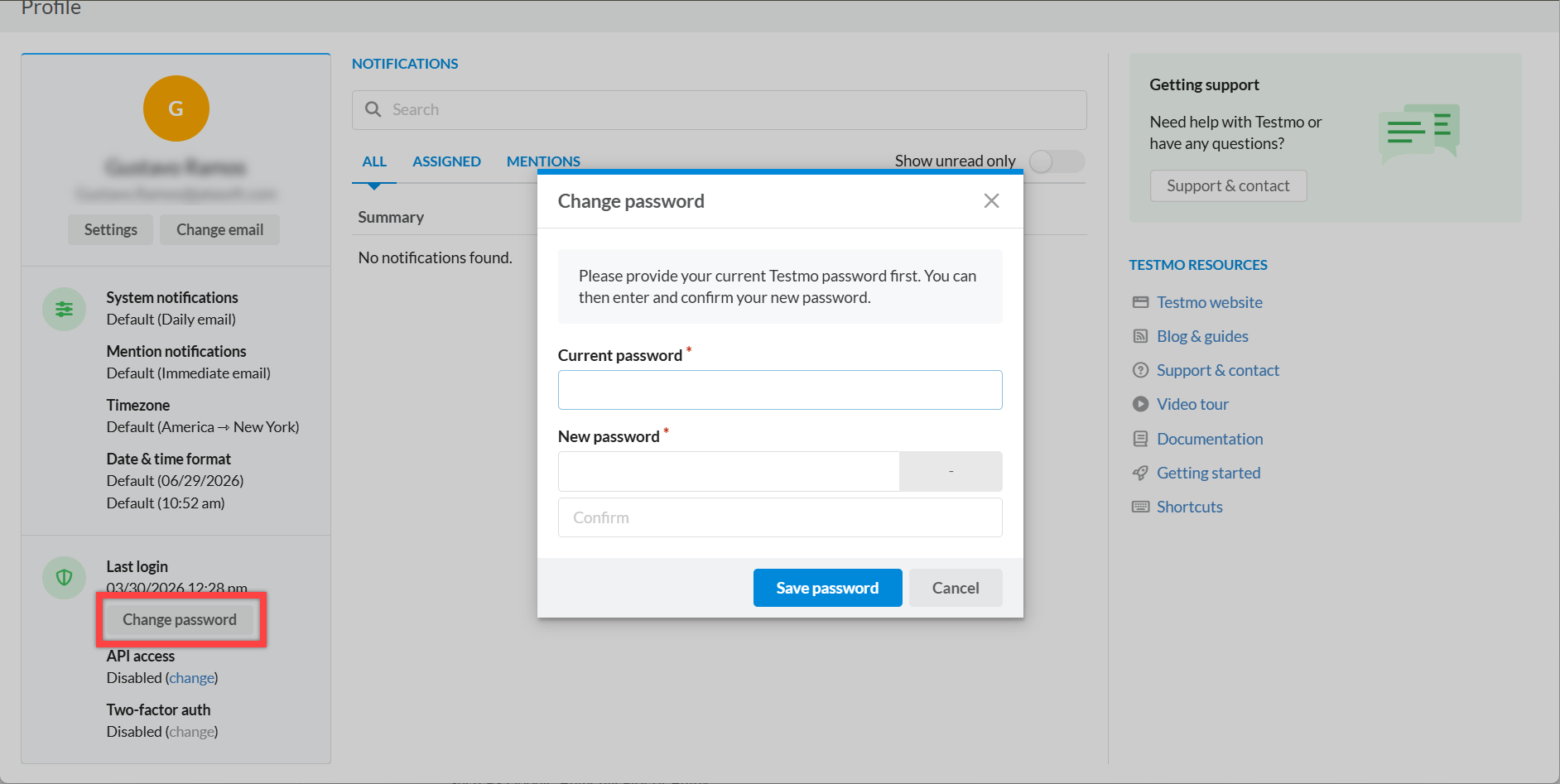Close the Change password dialog with X
This screenshot has width=1560, height=784.
pos(991,201)
